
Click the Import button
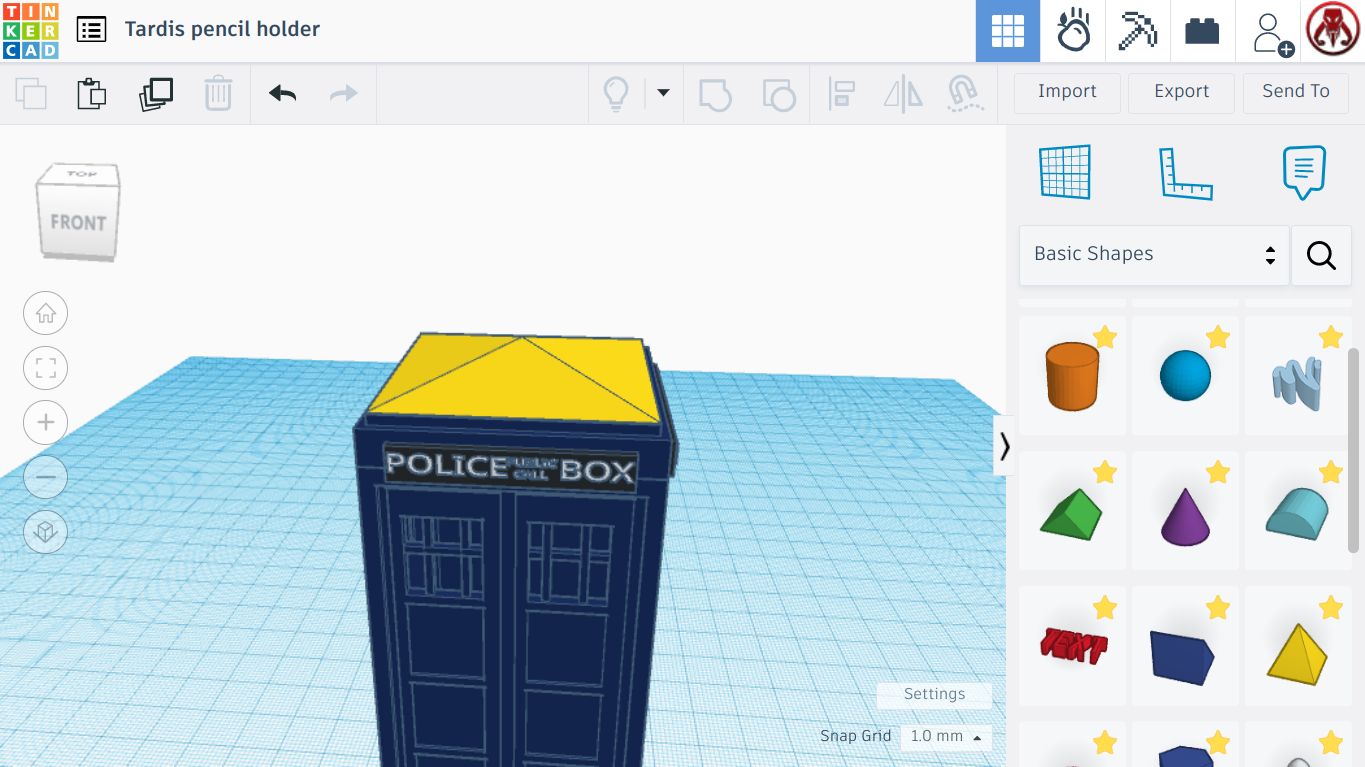click(x=1067, y=92)
